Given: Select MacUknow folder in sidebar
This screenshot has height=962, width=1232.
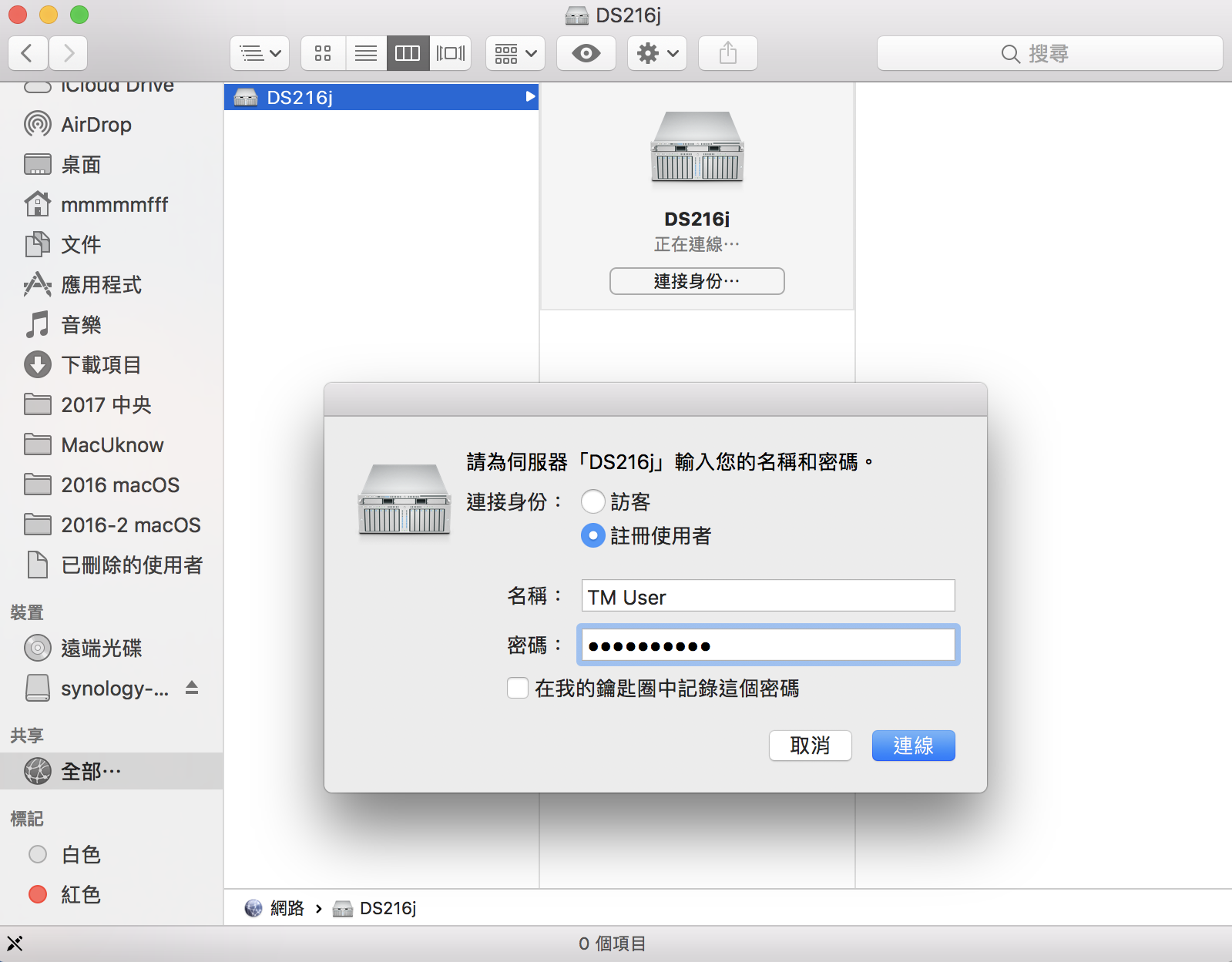Looking at the screenshot, I should click(x=112, y=444).
